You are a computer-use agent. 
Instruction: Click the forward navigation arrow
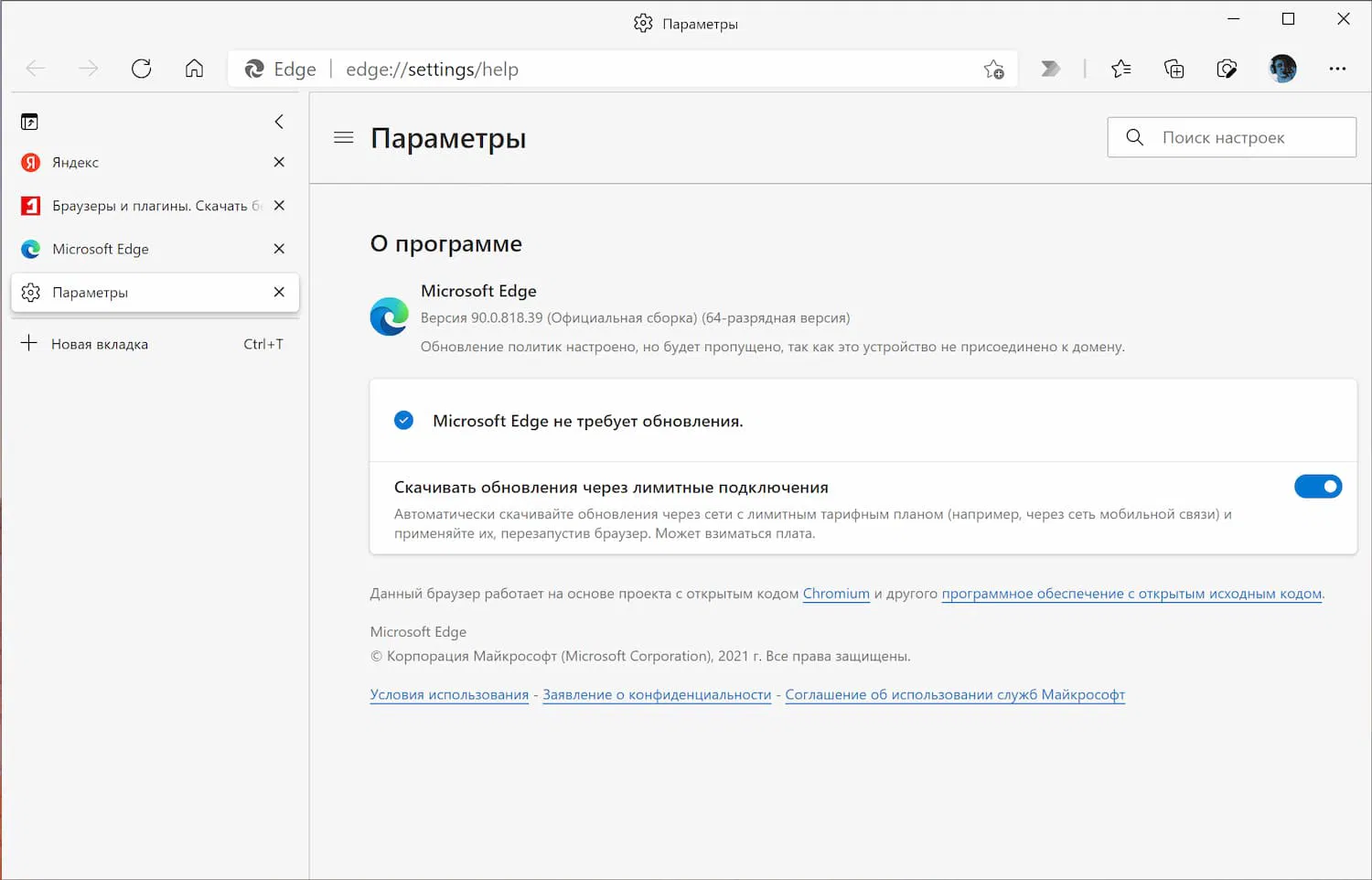coord(88,69)
